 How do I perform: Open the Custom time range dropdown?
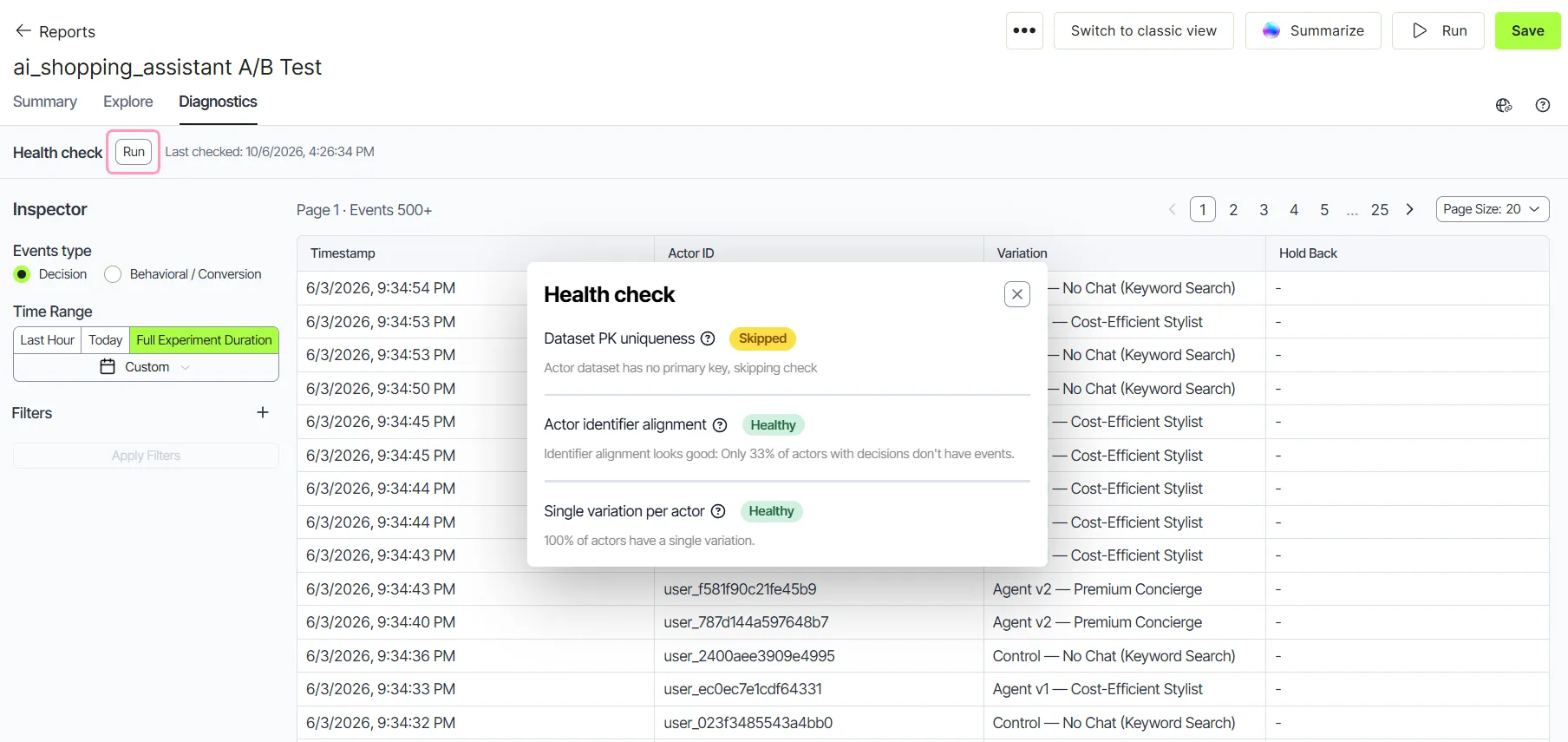coord(146,367)
